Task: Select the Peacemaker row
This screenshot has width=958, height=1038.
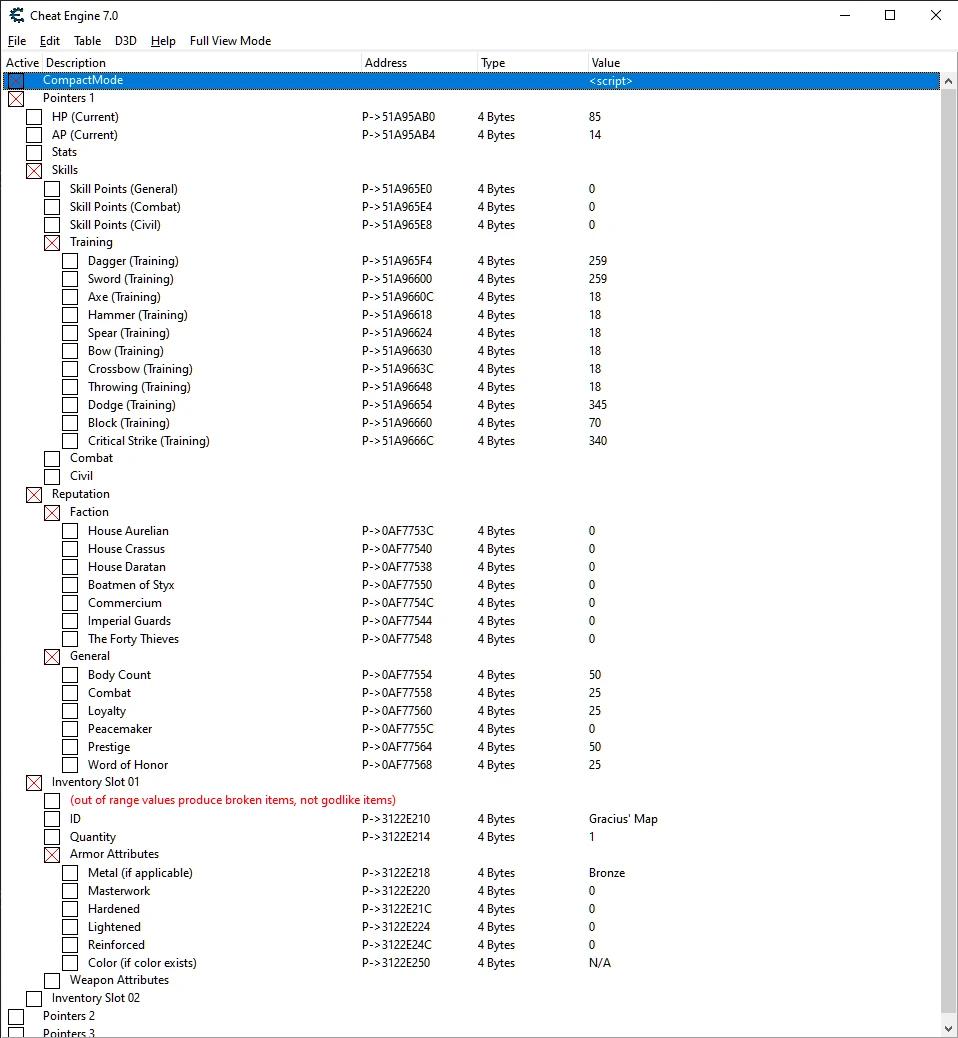Action: 471,729
